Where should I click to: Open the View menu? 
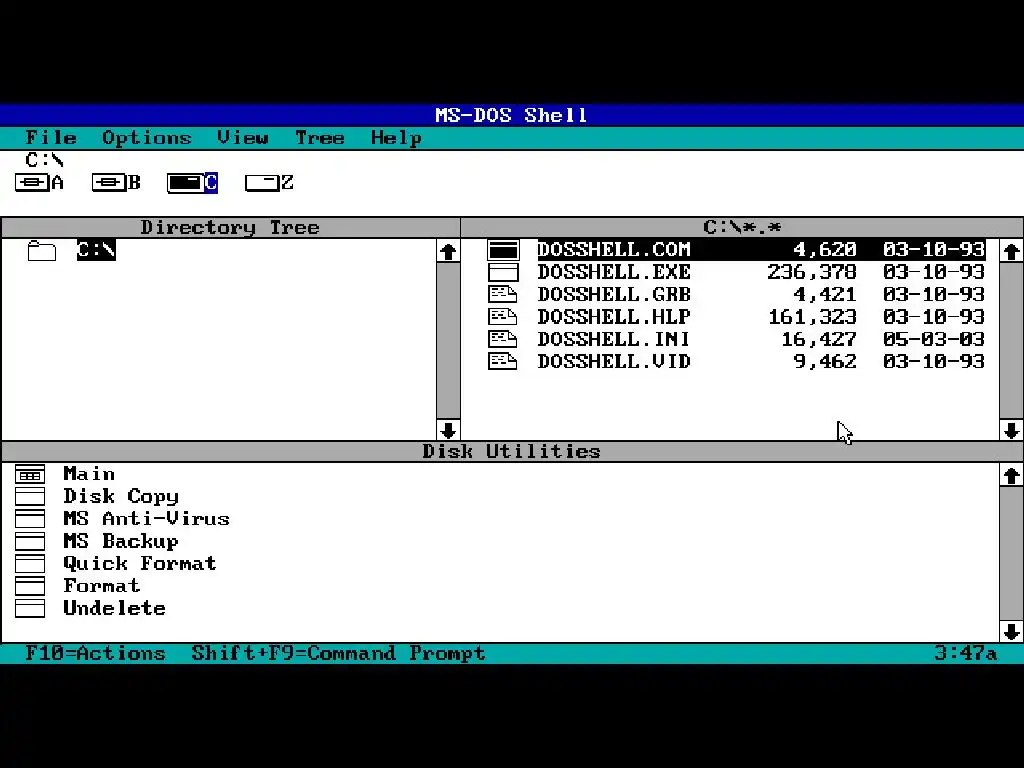[243, 138]
